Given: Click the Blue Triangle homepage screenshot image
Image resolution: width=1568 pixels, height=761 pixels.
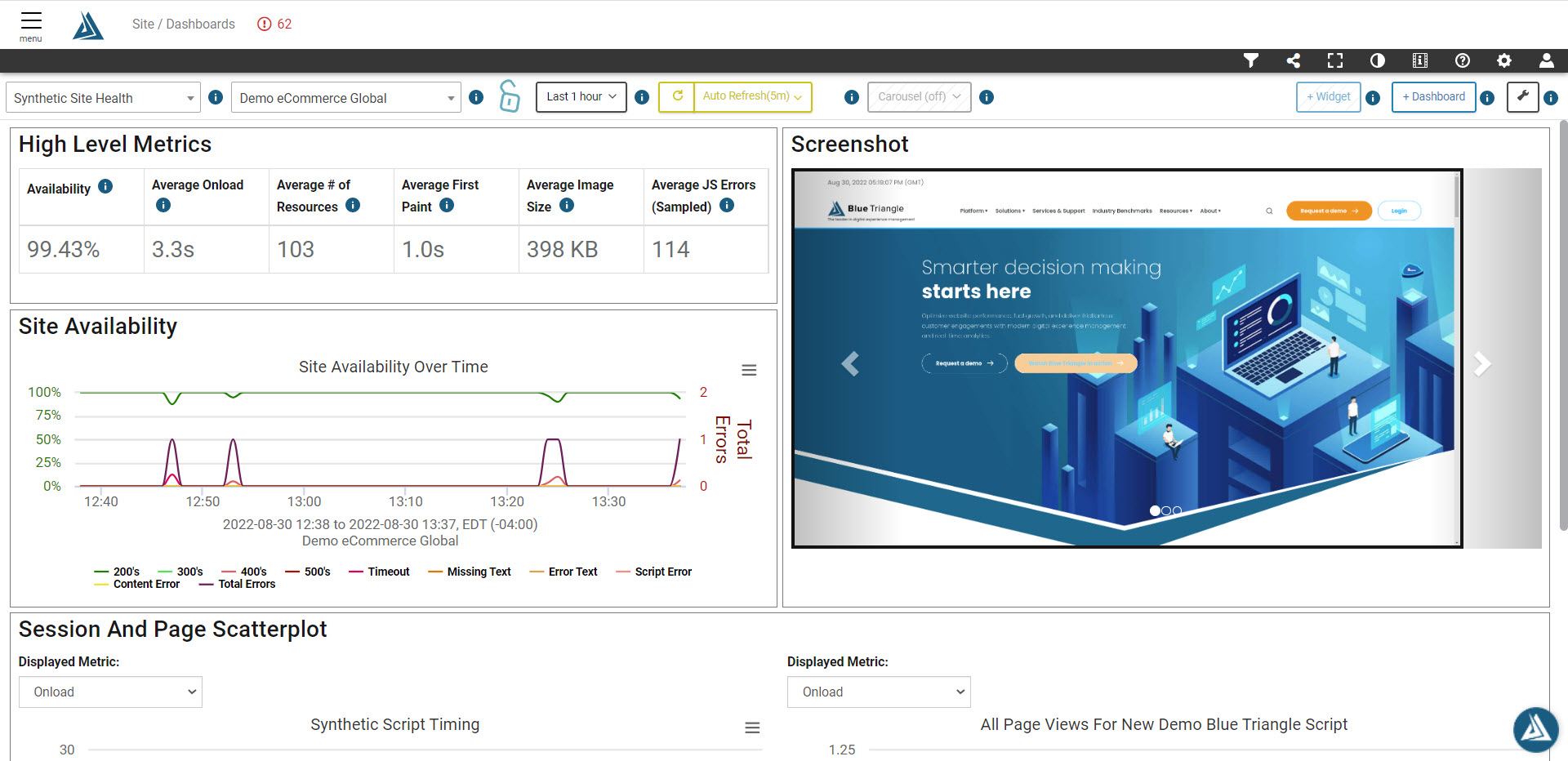Looking at the screenshot, I should [x=1127, y=358].
